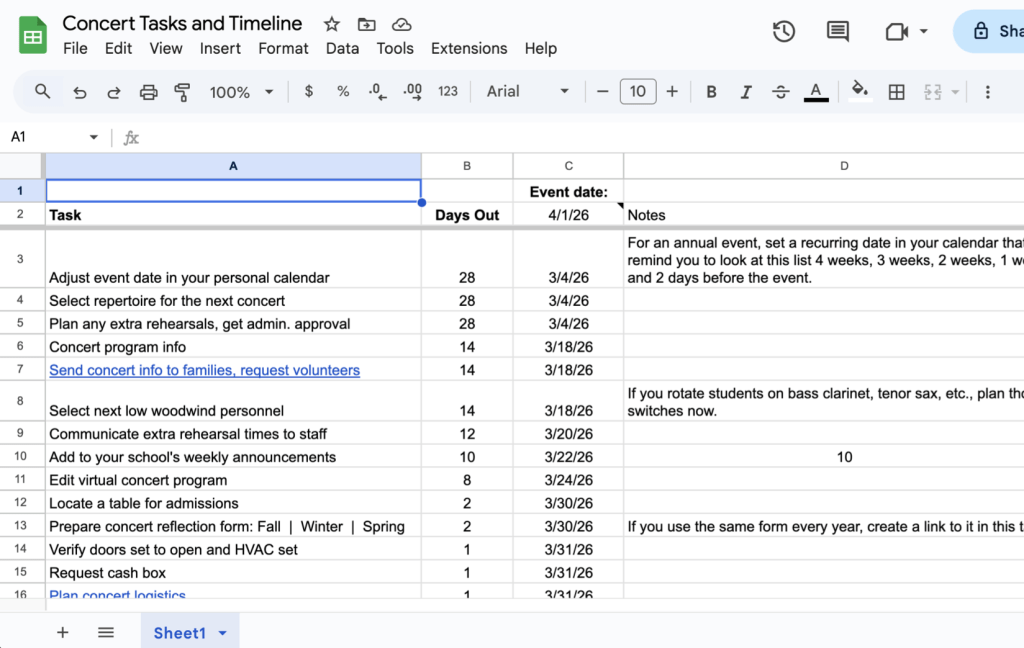1024x648 pixels.
Task: Open the Format menu
Action: coord(283,48)
